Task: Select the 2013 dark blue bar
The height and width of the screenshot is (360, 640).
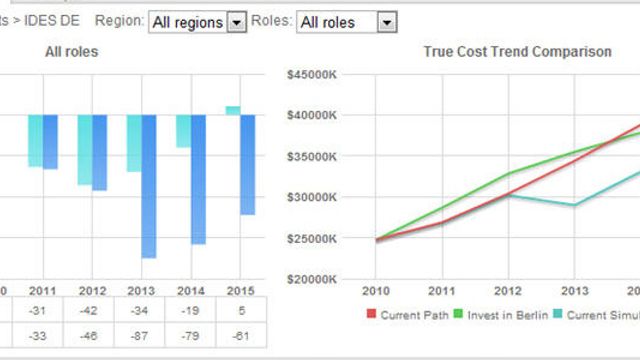Action: [x=149, y=187]
